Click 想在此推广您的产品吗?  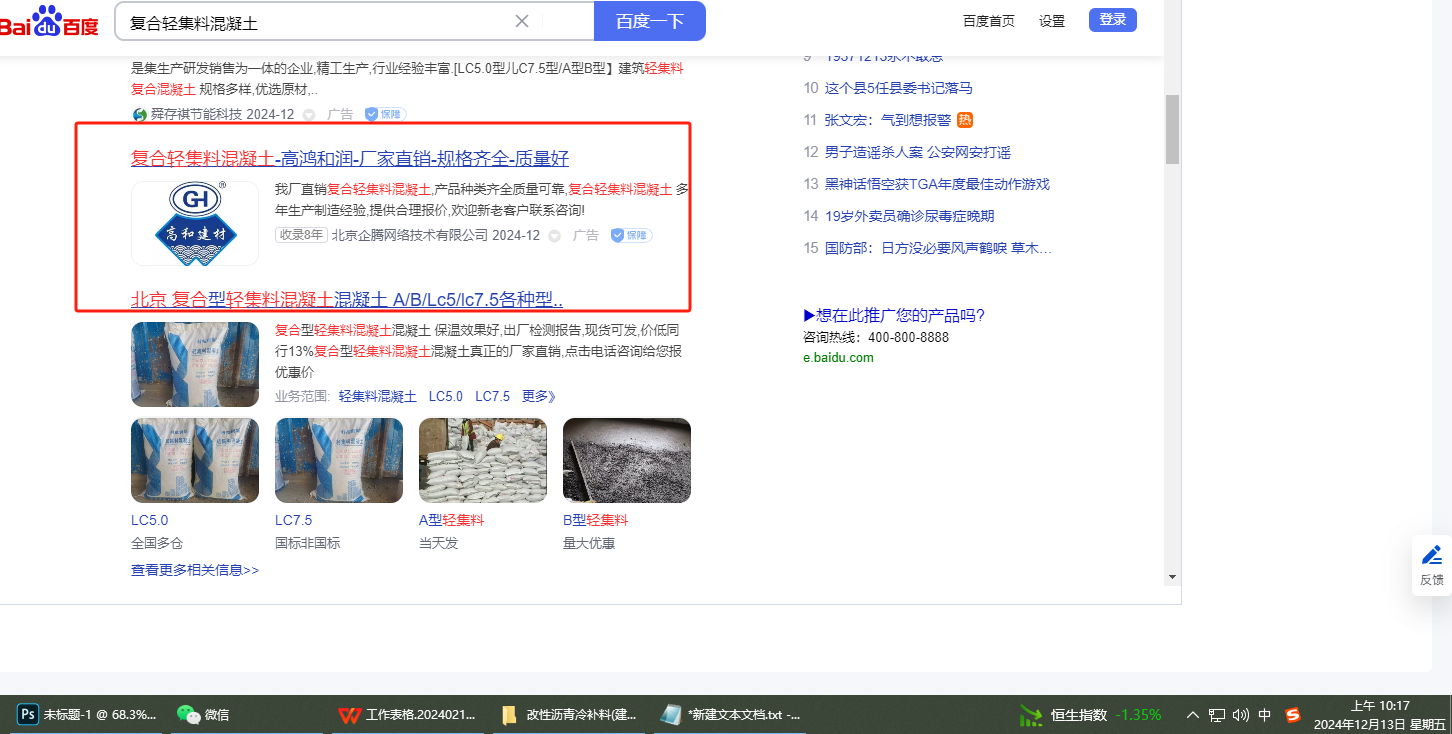pyautogui.click(x=894, y=316)
